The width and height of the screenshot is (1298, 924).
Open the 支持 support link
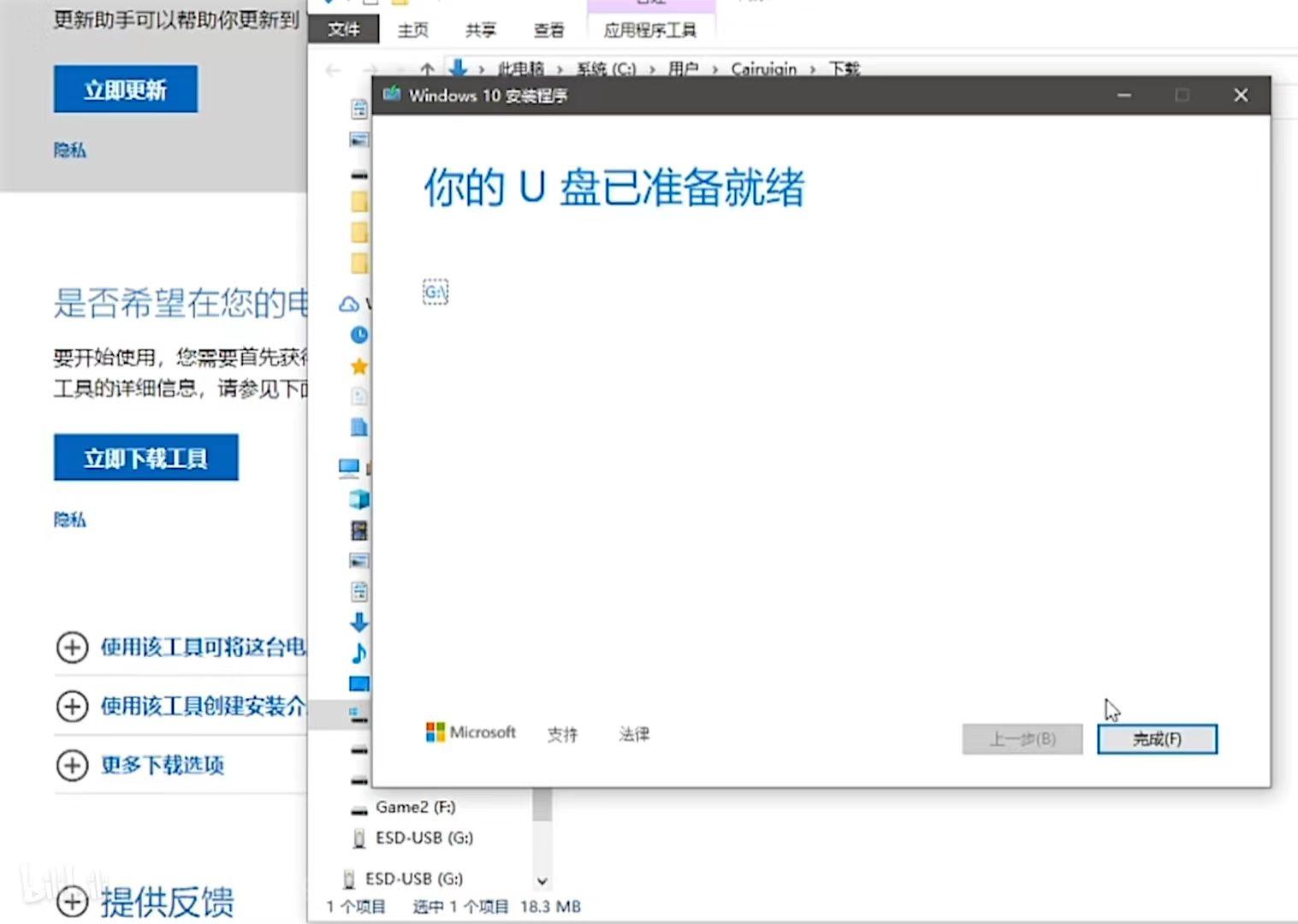tap(562, 734)
